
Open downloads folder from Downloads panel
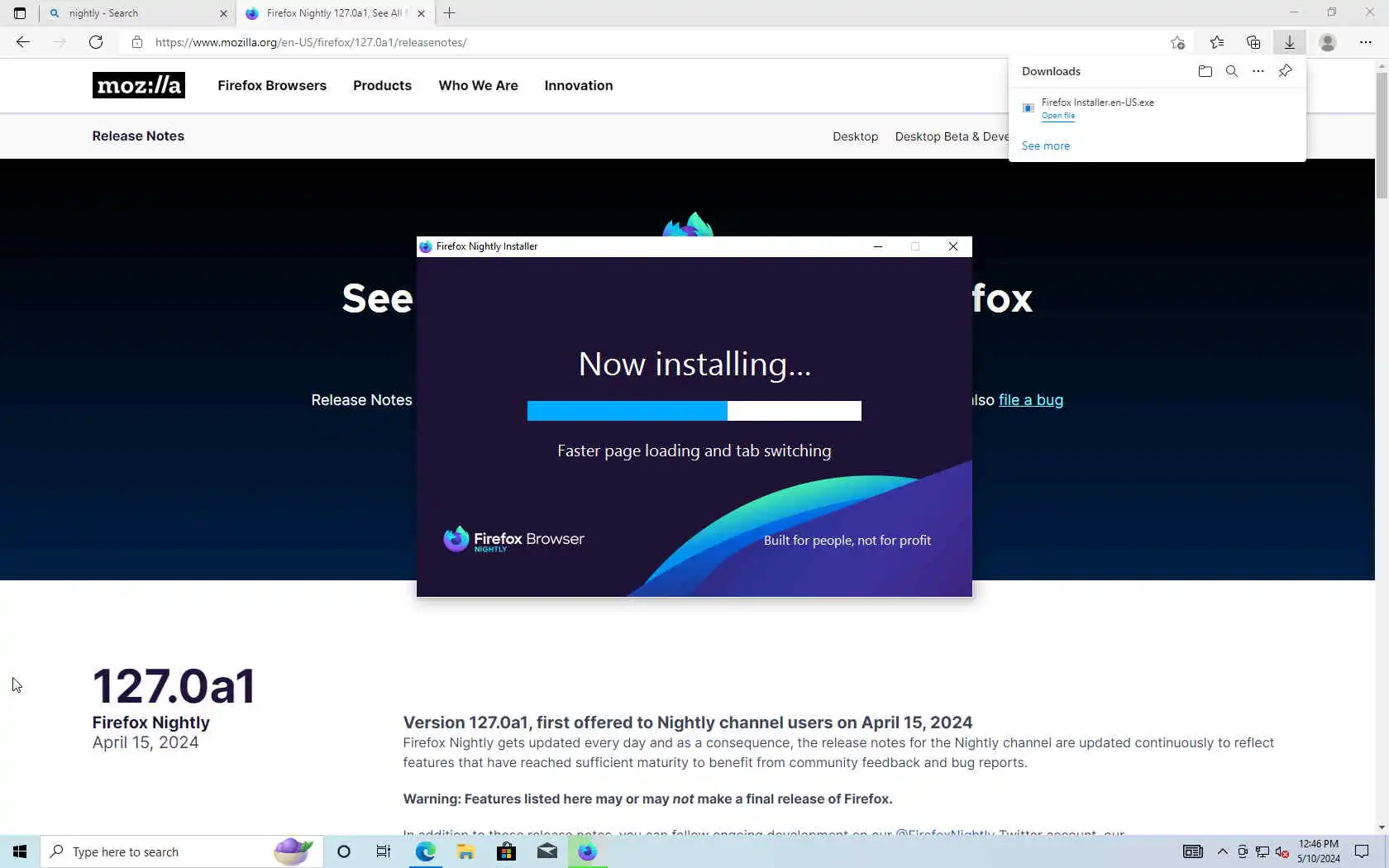click(1205, 71)
